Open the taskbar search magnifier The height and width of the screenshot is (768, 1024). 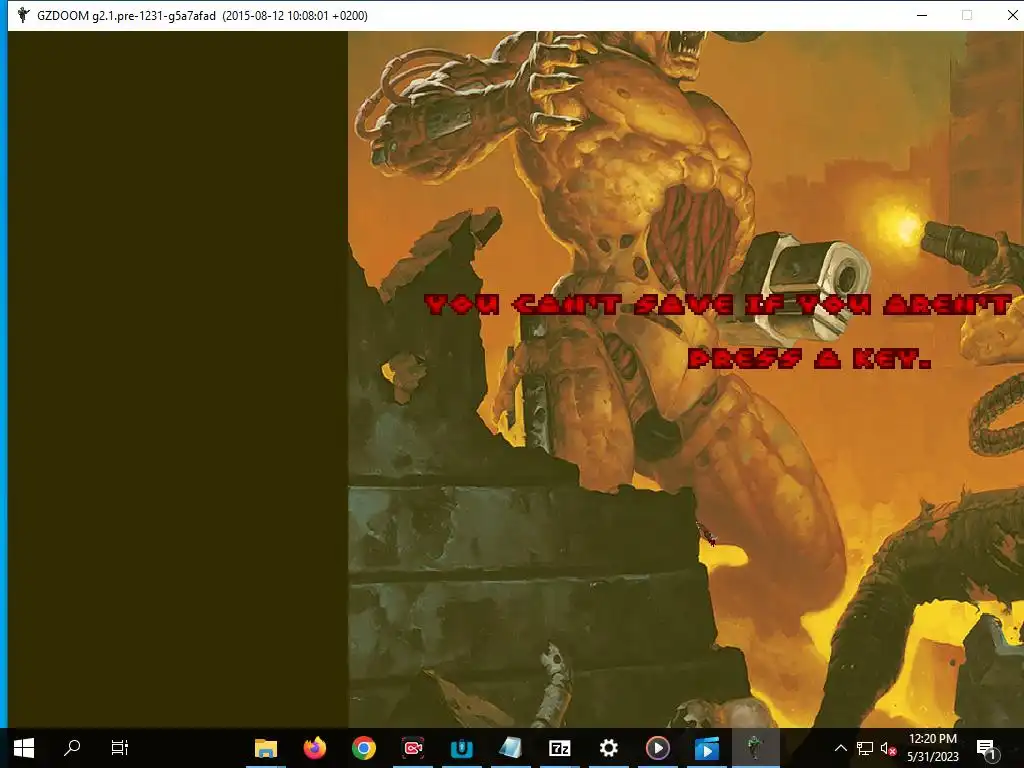[x=72, y=748]
